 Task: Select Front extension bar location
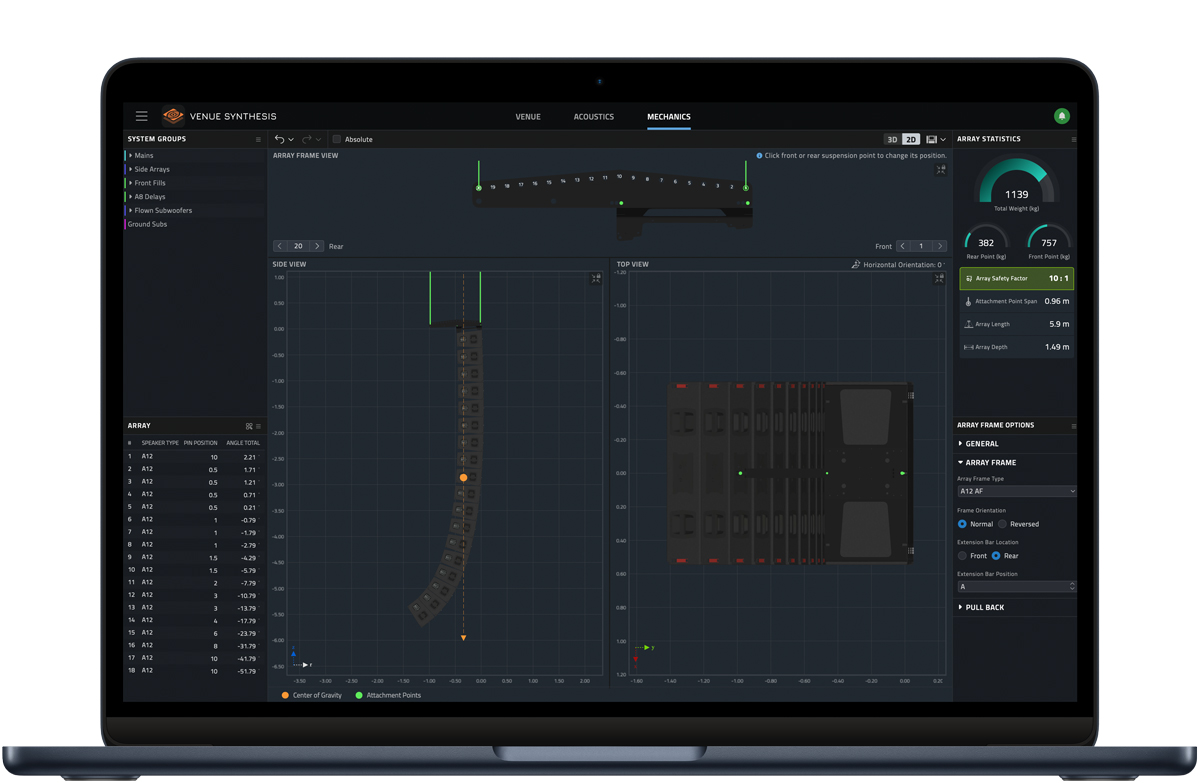point(963,556)
